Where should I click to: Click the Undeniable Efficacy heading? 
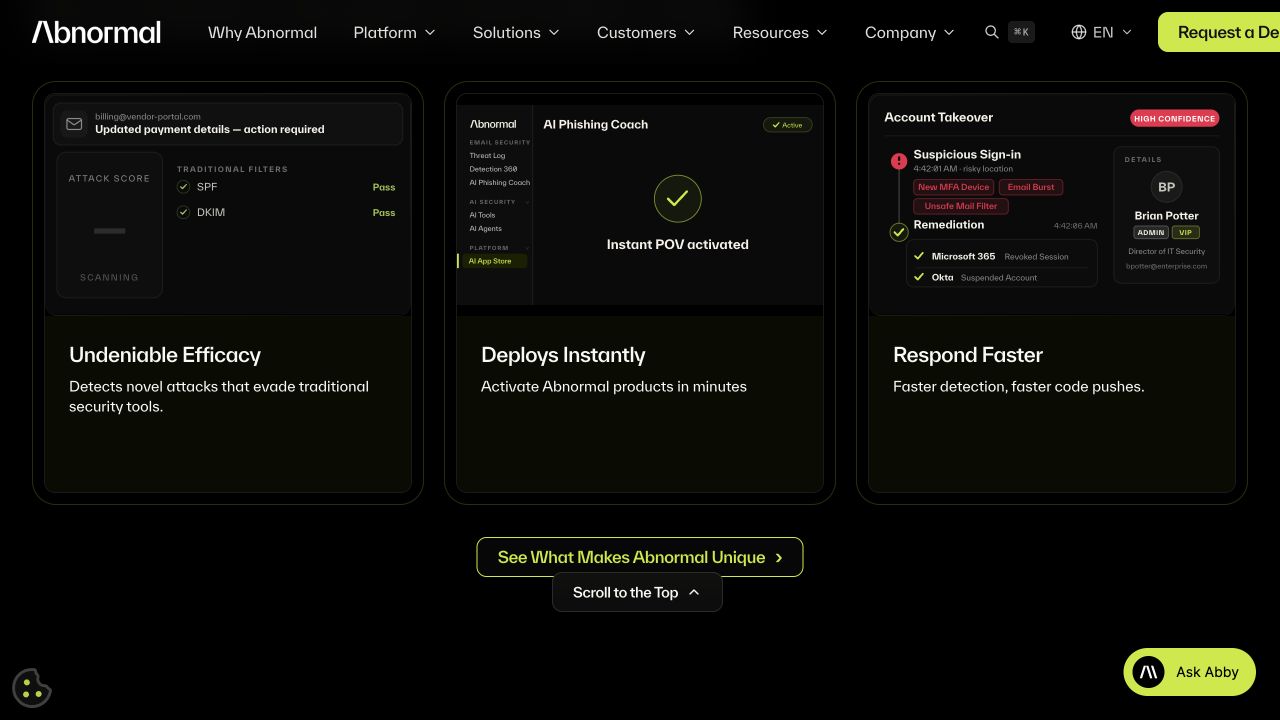tap(165, 355)
